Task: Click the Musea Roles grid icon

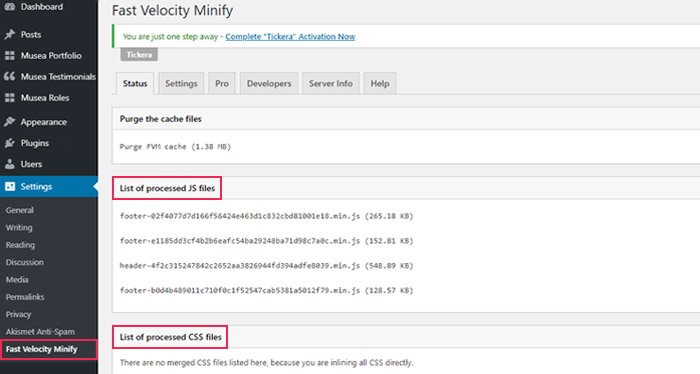Action: [9, 98]
